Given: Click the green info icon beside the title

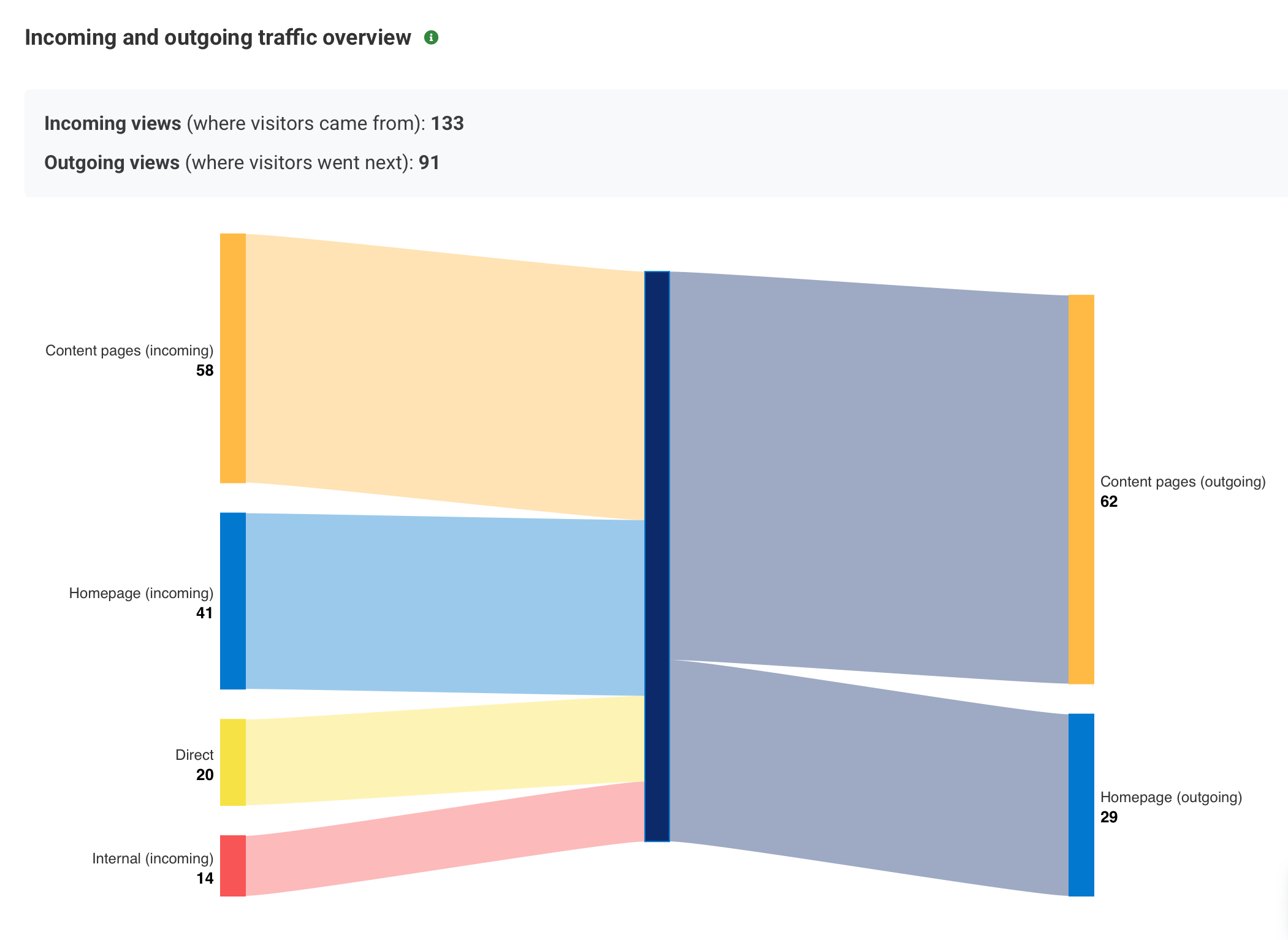Looking at the screenshot, I should [x=431, y=37].
